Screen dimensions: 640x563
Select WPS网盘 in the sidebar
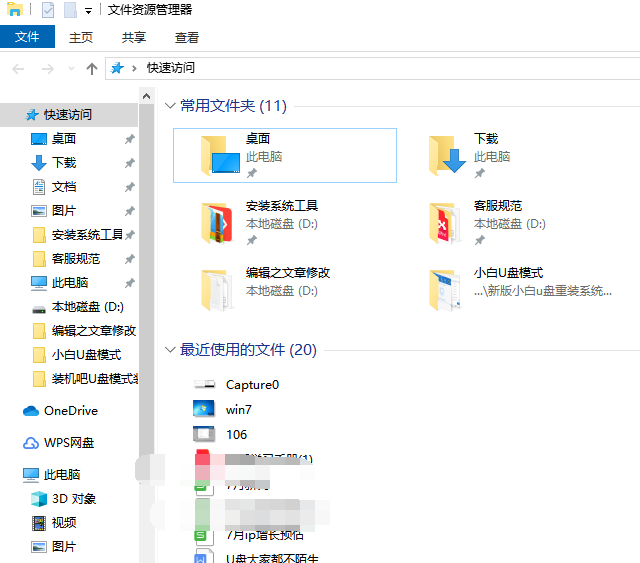coord(68,443)
